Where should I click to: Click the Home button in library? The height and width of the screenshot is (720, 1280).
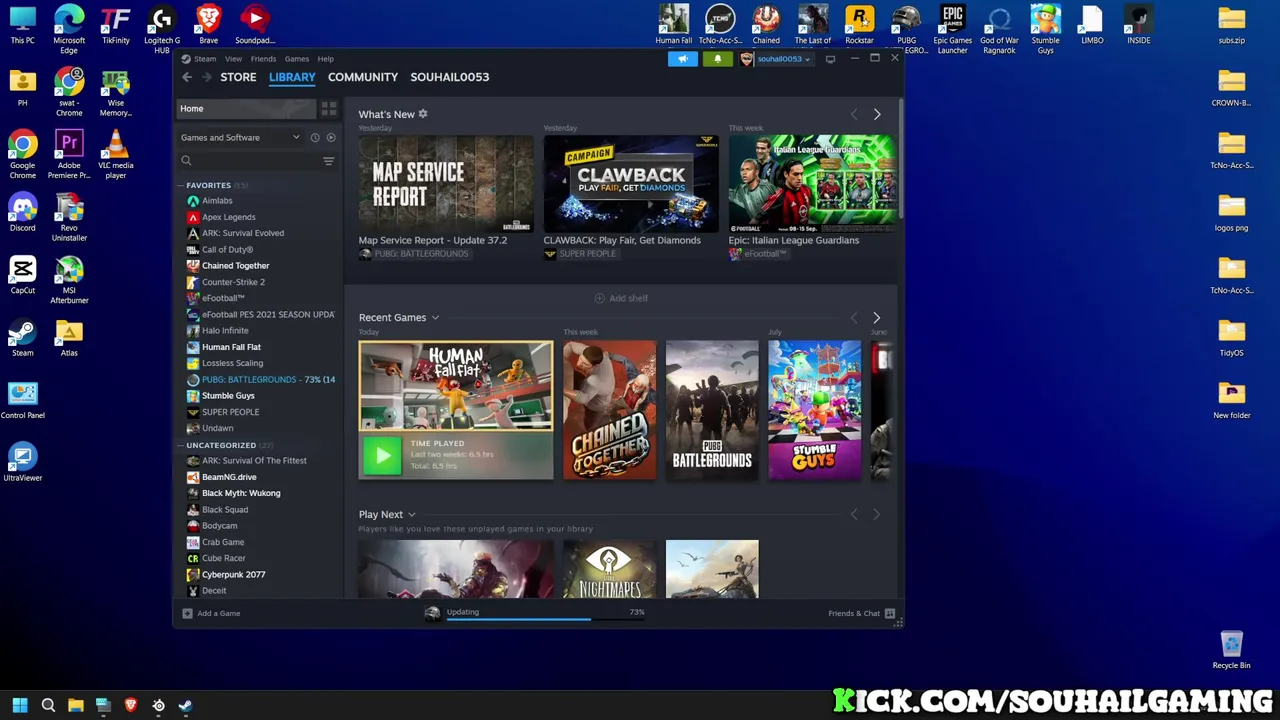[246, 109]
